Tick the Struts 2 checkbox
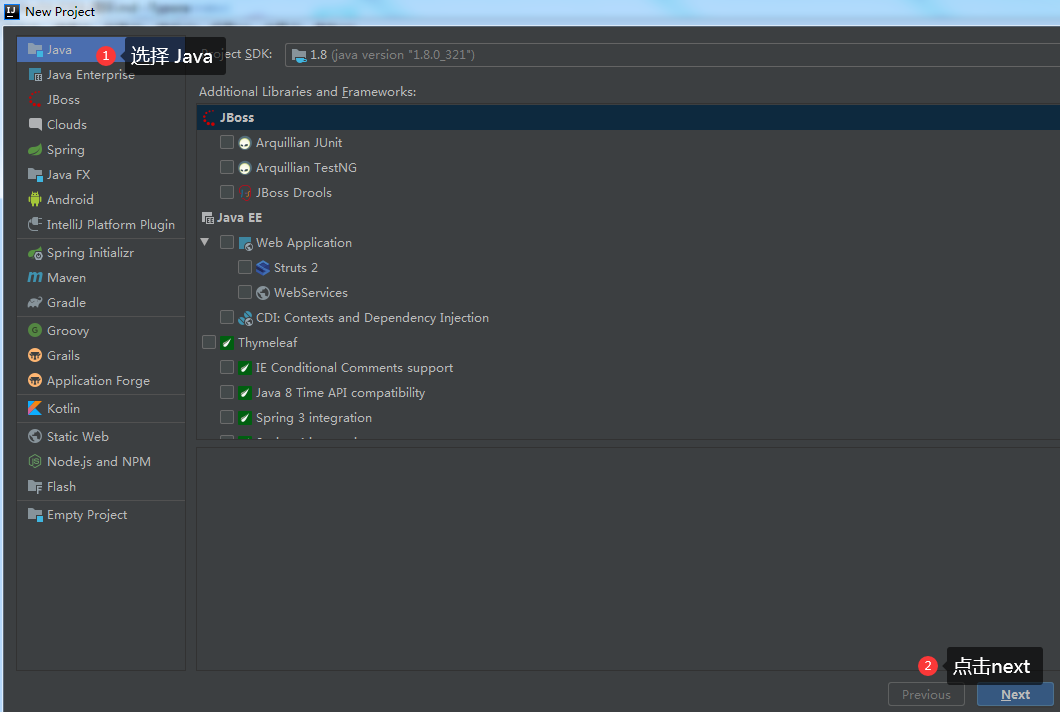Viewport: 1060px width, 712px height. click(x=245, y=267)
